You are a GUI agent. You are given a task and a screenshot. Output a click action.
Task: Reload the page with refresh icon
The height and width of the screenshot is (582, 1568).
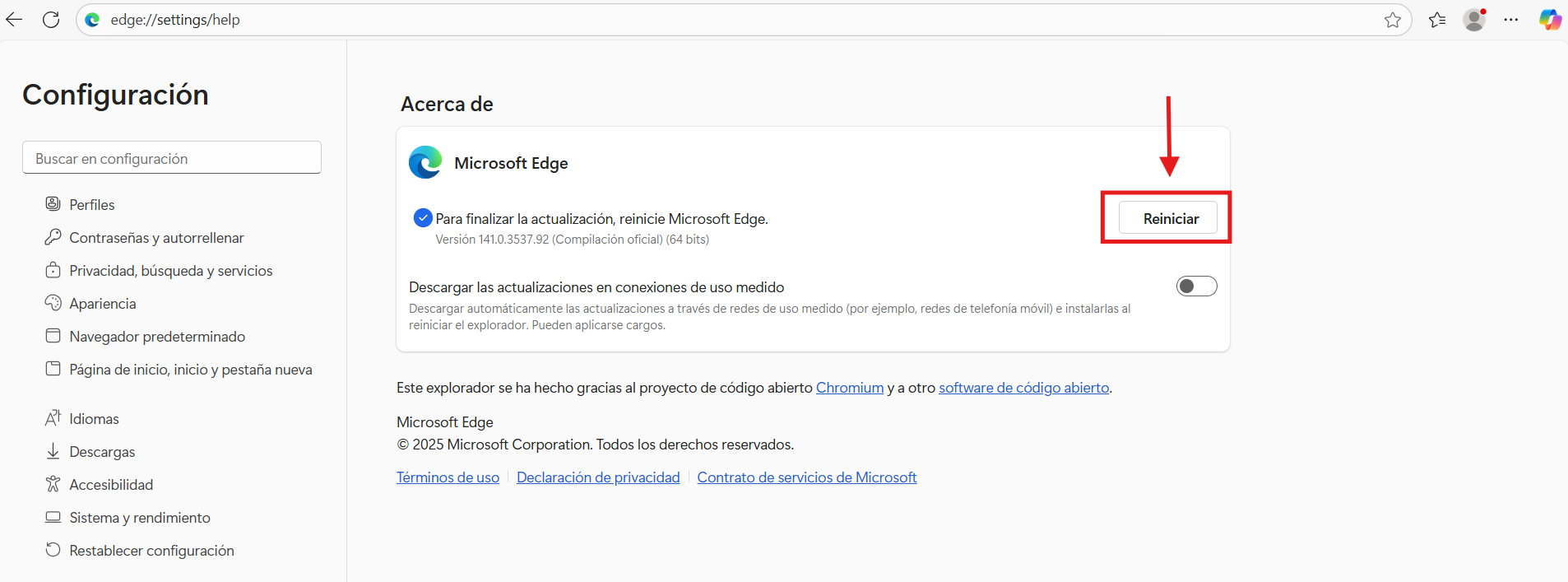[51, 20]
